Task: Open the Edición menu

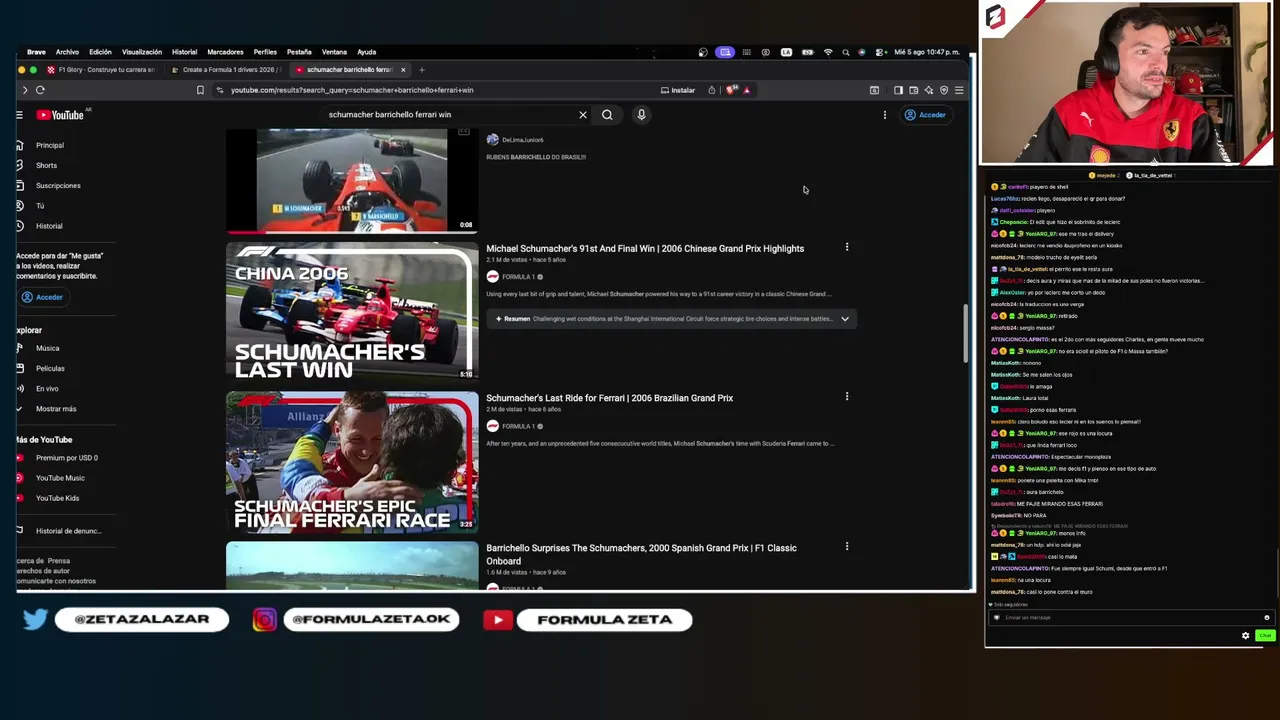Action: [x=100, y=52]
